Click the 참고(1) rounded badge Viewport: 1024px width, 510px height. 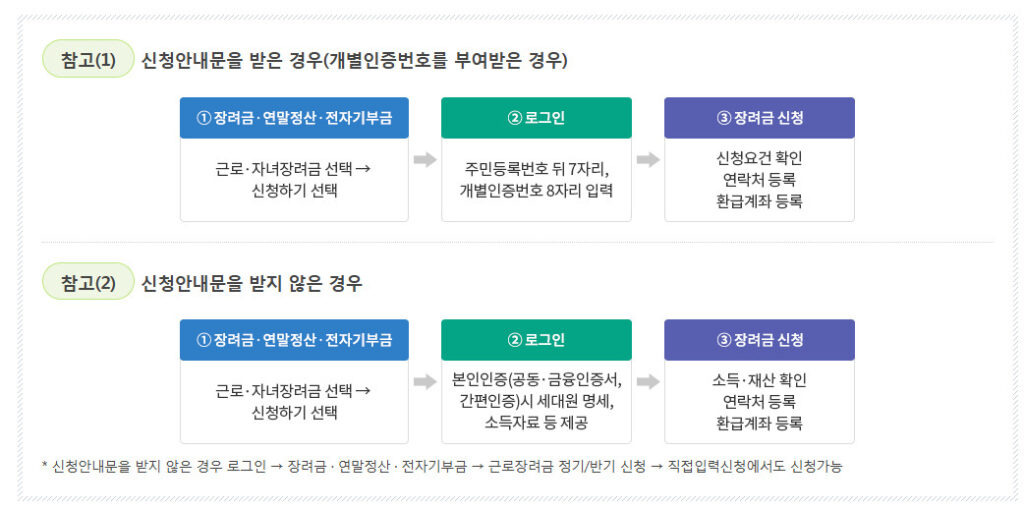(88, 59)
